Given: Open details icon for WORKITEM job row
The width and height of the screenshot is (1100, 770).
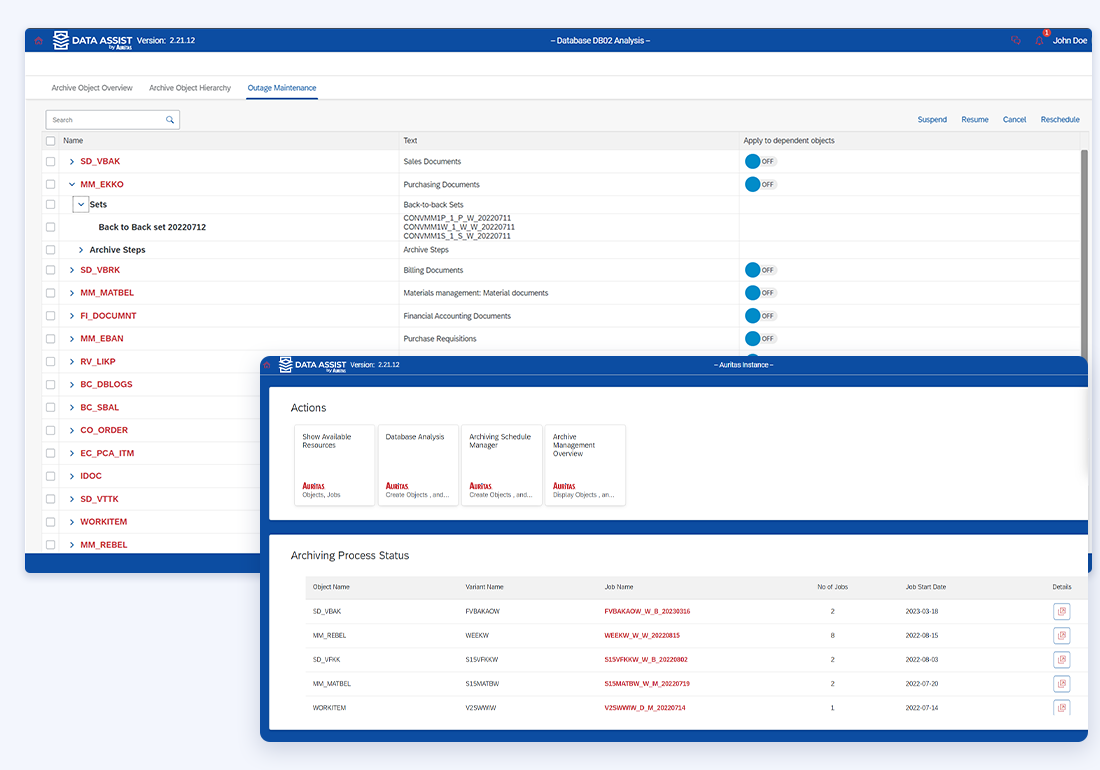Looking at the screenshot, I should 1061,708.
